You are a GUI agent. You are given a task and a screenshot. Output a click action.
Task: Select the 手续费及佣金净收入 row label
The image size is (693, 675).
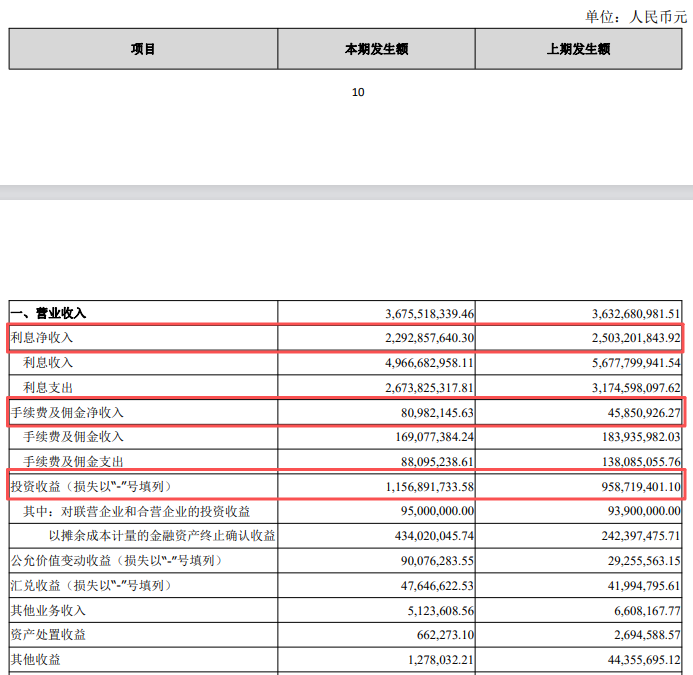[67, 412]
